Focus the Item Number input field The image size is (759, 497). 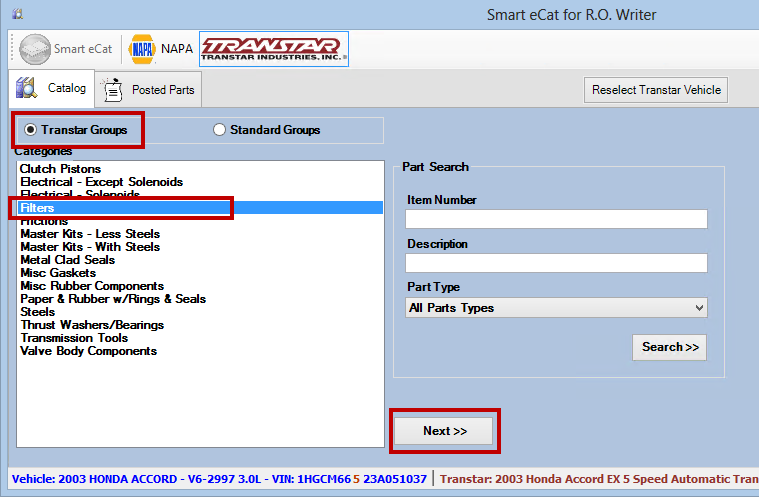[556, 219]
